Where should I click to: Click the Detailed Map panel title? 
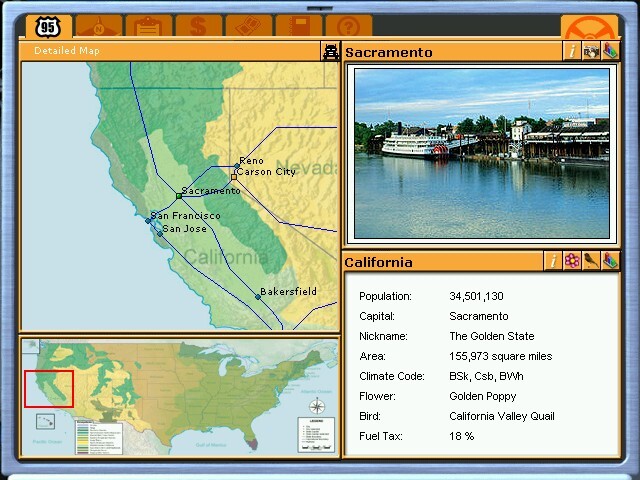tap(67, 51)
